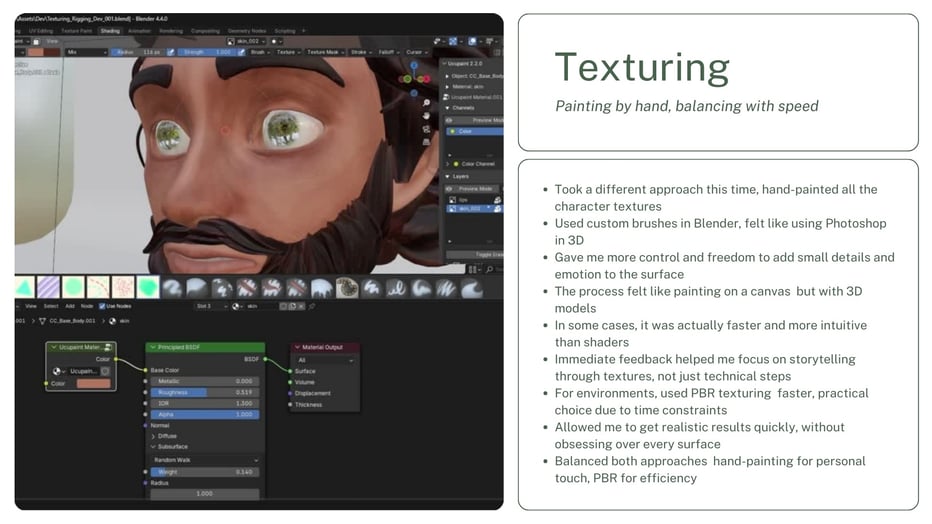Click the green Y axis gizmo ball
The width and height of the screenshot is (932, 524).
click(x=407, y=78)
